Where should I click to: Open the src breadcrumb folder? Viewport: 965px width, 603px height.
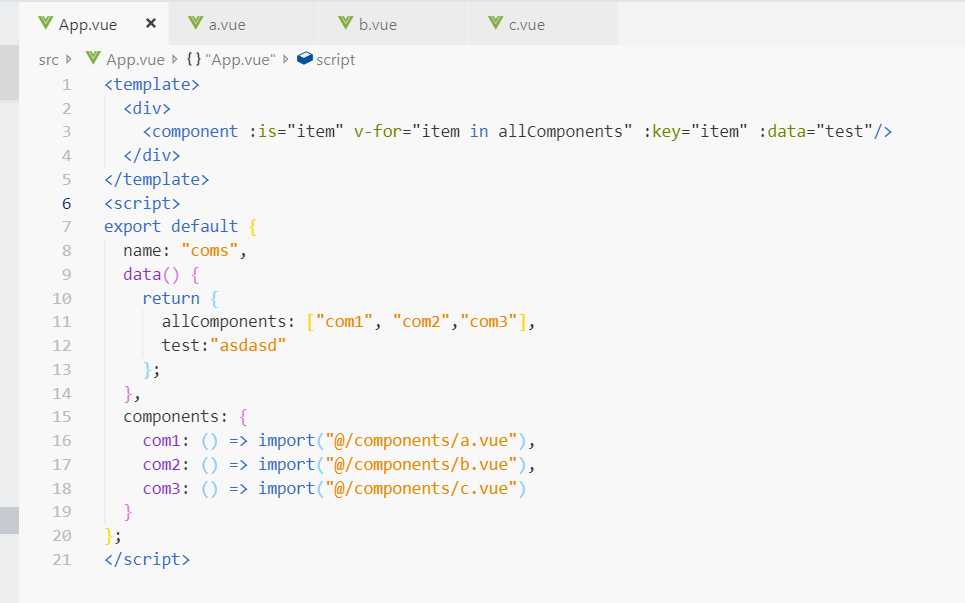pos(49,60)
